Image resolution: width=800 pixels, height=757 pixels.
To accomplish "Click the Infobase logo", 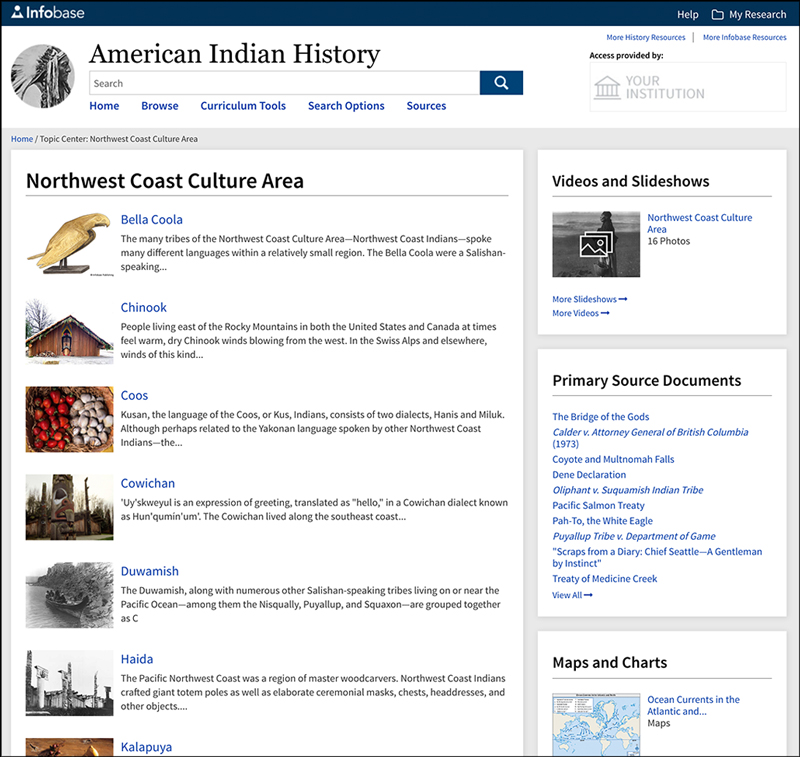I will [x=48, y=12].
